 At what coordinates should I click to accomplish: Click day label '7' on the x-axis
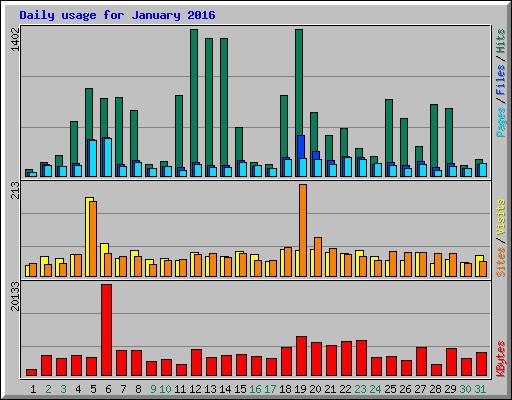coord(123,389)
